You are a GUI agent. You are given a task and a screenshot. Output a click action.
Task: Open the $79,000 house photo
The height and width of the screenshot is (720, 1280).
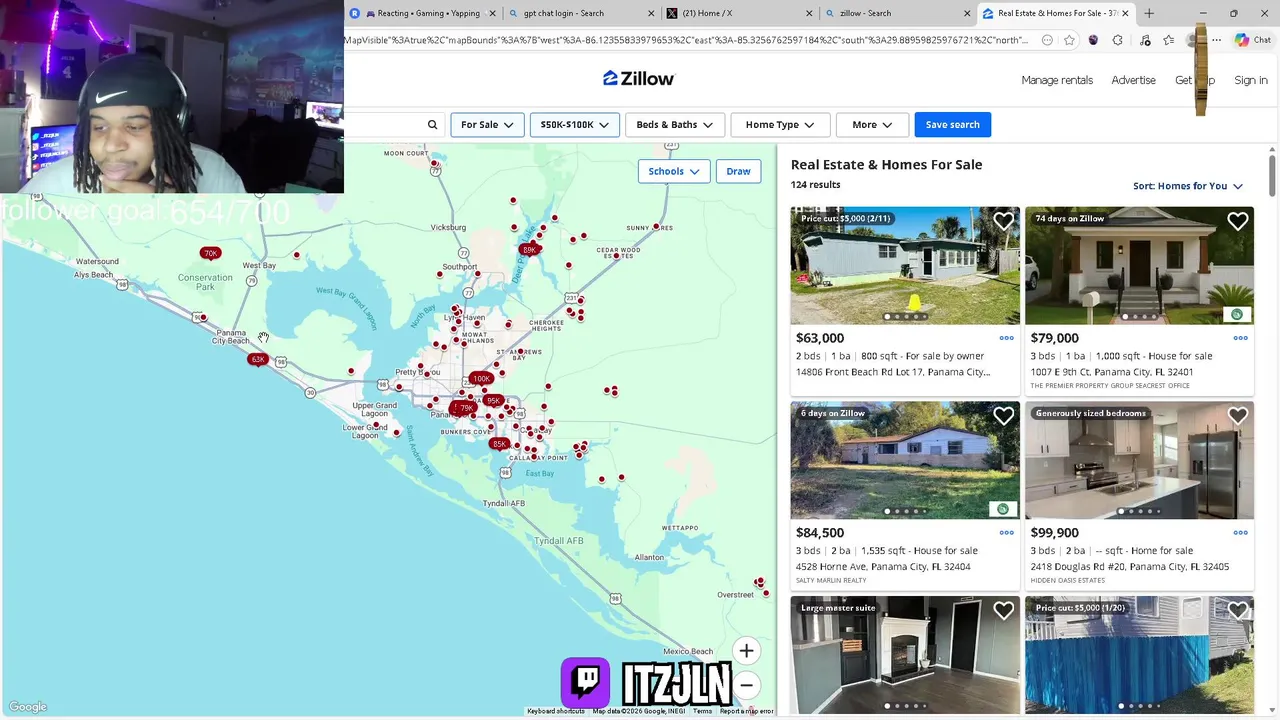pyautogui.click(x=1139, y=265)
